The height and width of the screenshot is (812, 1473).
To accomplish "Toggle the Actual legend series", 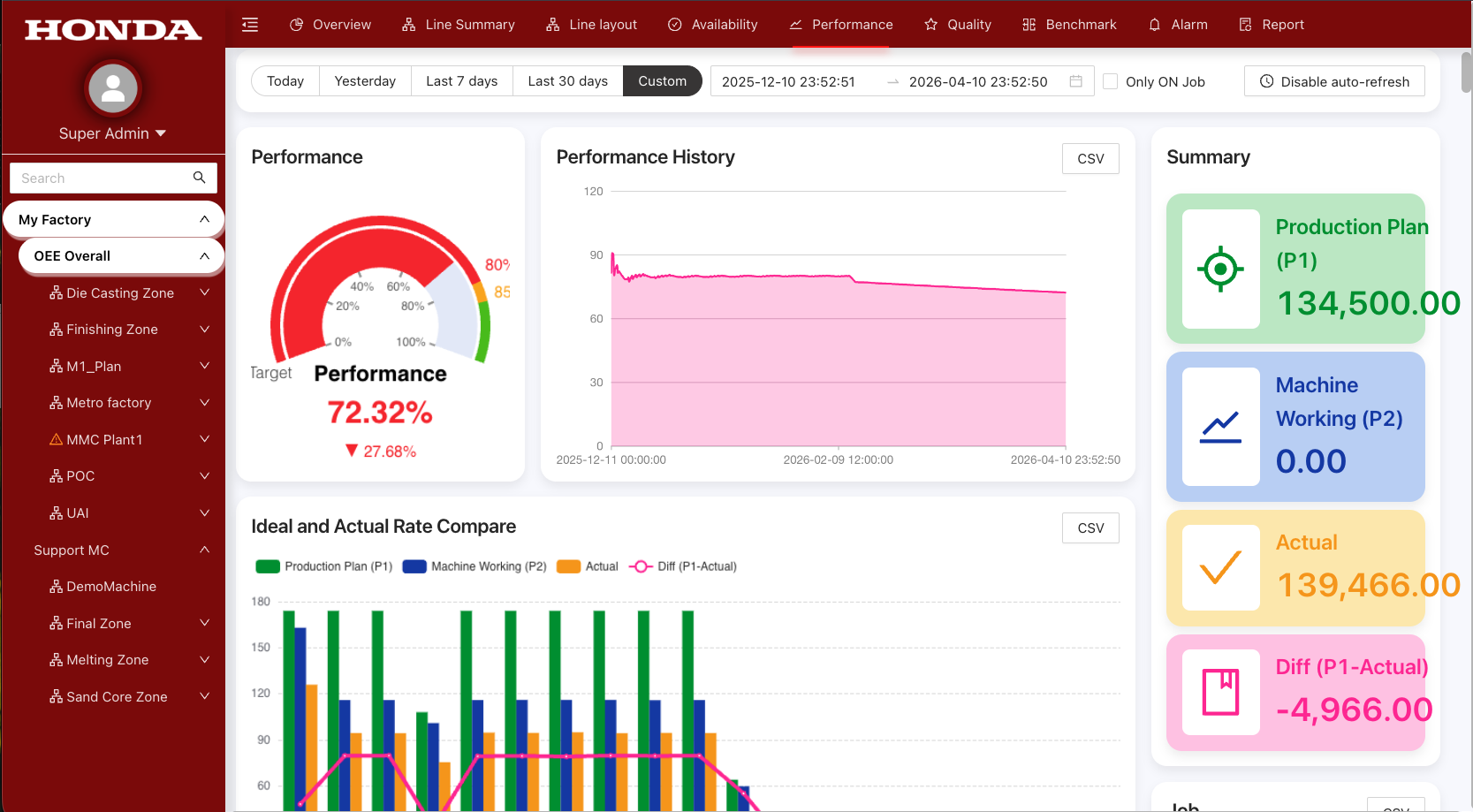I will pos(588,566).
